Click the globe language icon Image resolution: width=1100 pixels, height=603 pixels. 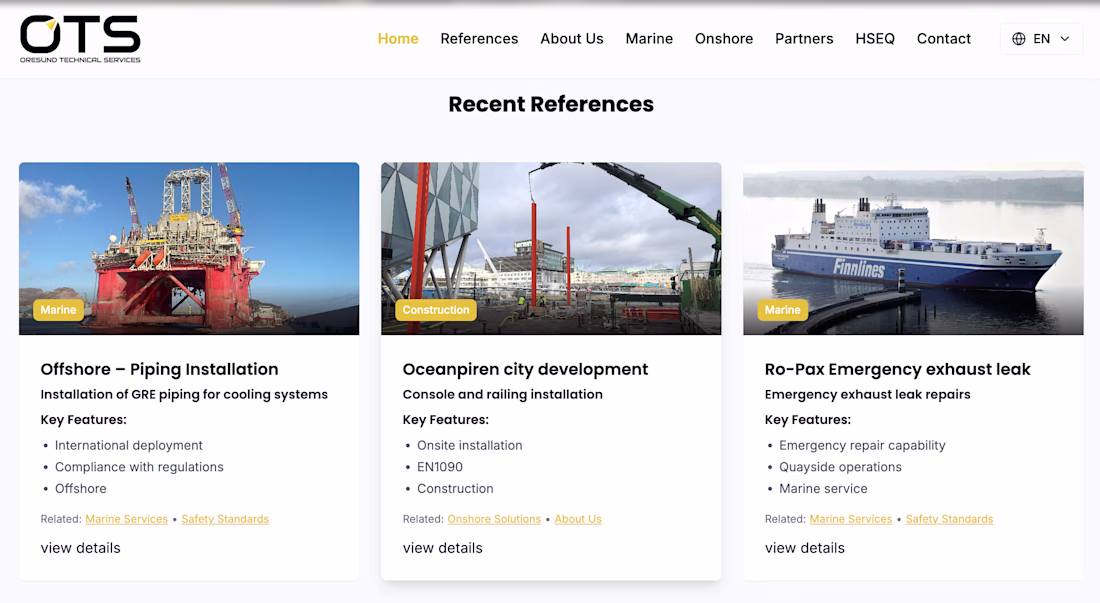click(x=1019, y=39)
